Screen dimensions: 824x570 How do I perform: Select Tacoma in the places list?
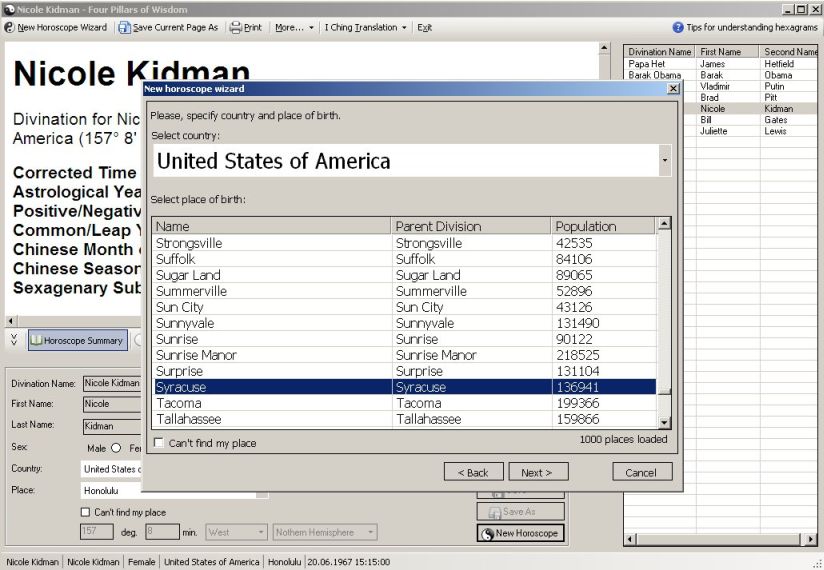405,403
